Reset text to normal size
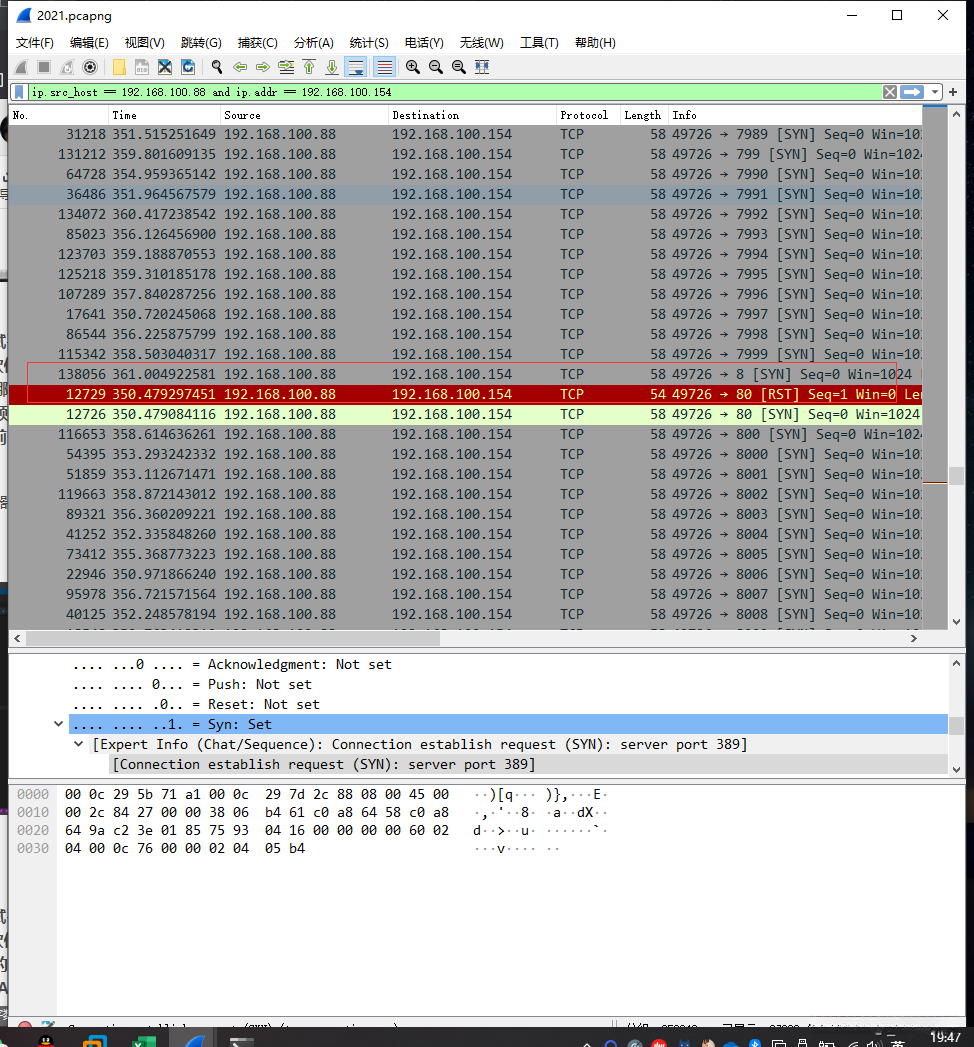 point(459,67)
